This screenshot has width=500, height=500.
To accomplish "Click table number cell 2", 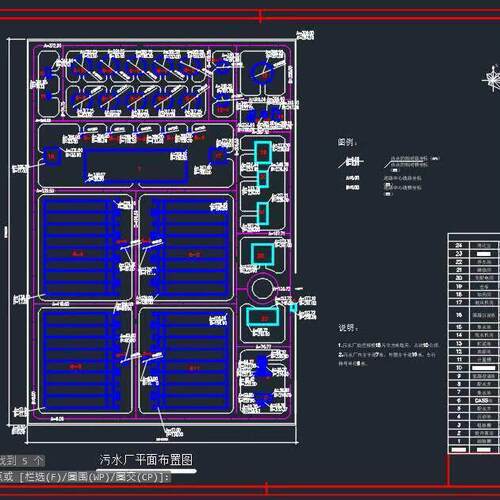I will 459,433.
